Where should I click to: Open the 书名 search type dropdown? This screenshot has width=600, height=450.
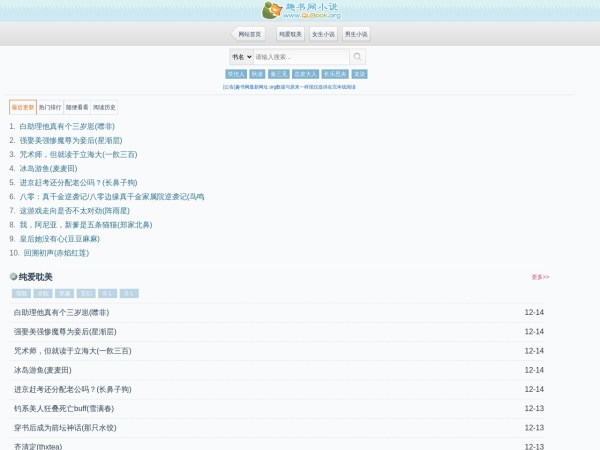[241, 57]
